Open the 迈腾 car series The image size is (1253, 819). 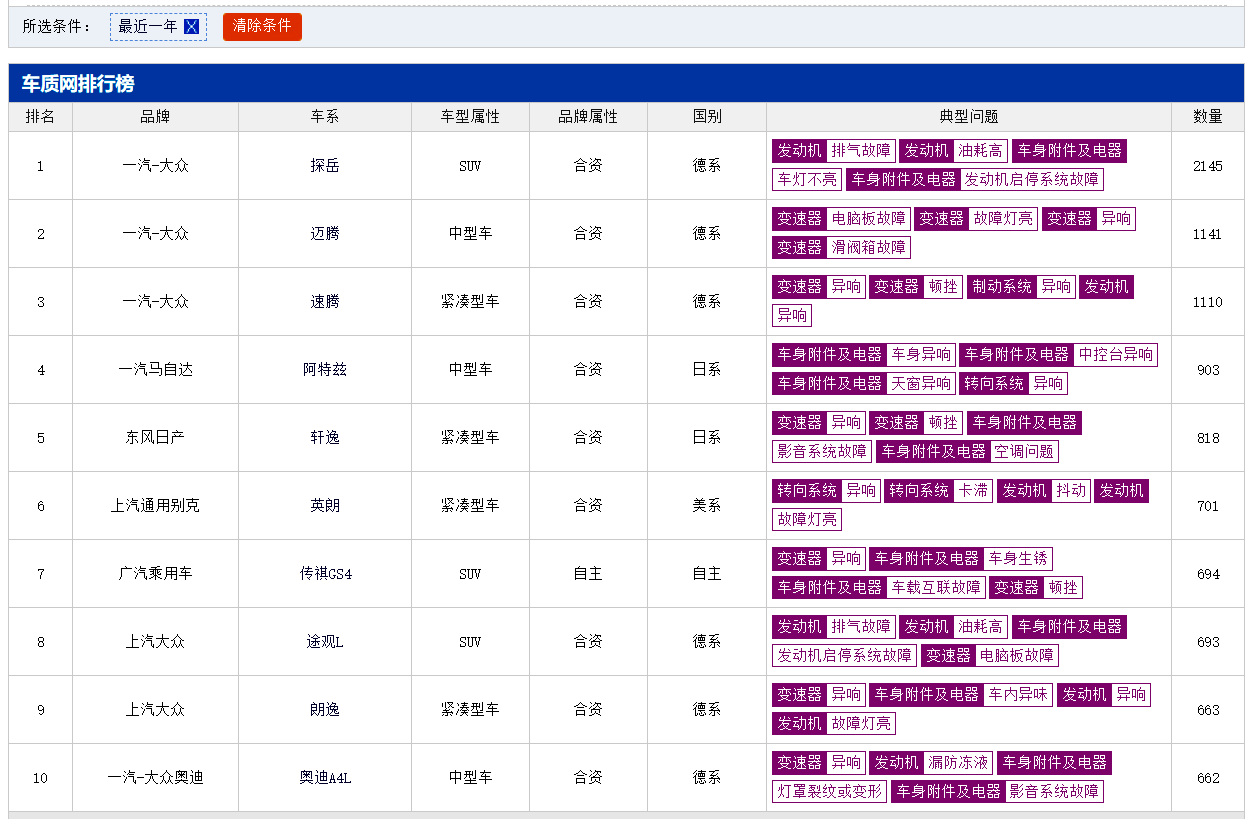[325, 234]
